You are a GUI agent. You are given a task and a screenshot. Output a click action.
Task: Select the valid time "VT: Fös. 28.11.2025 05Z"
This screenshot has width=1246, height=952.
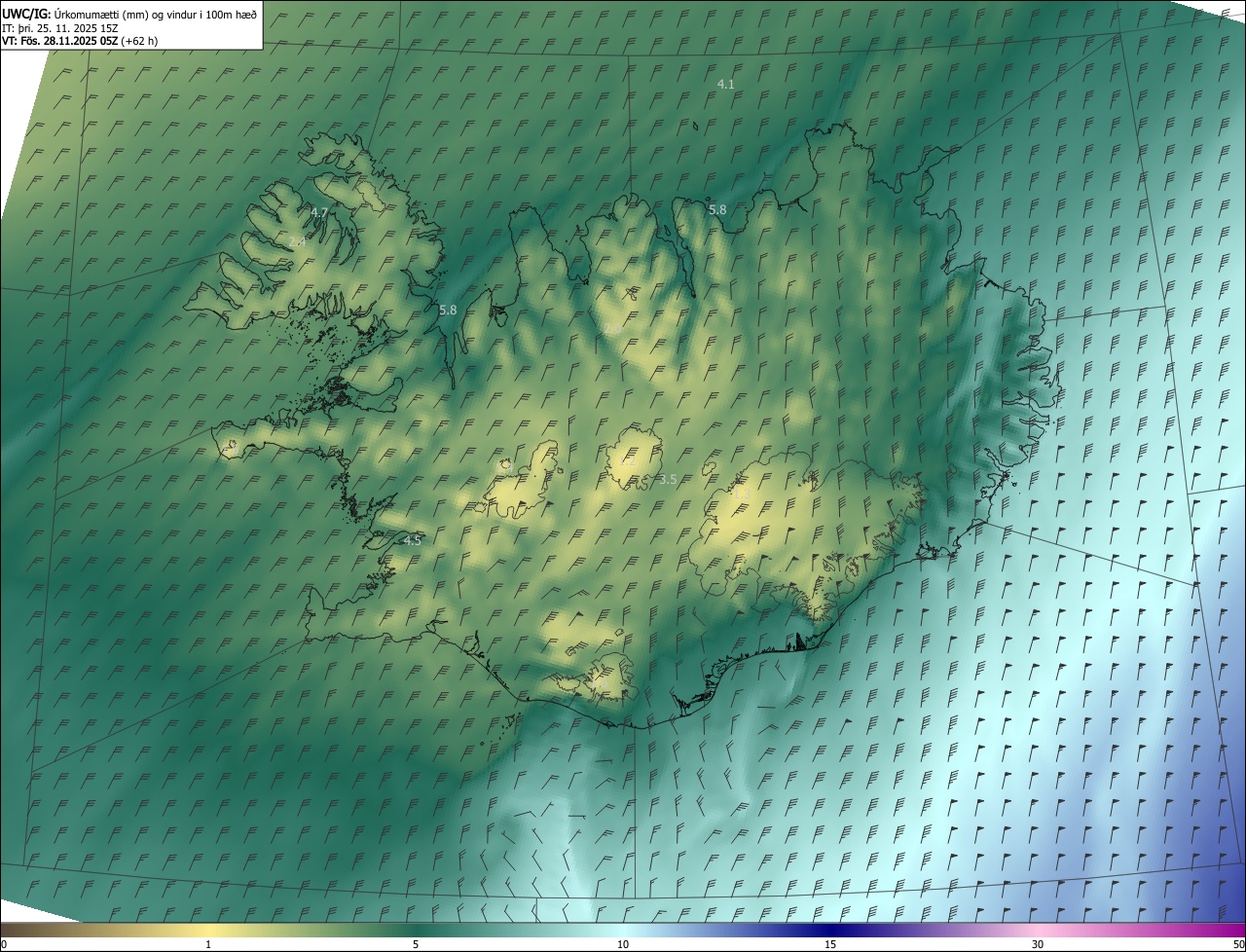(58, 41)
